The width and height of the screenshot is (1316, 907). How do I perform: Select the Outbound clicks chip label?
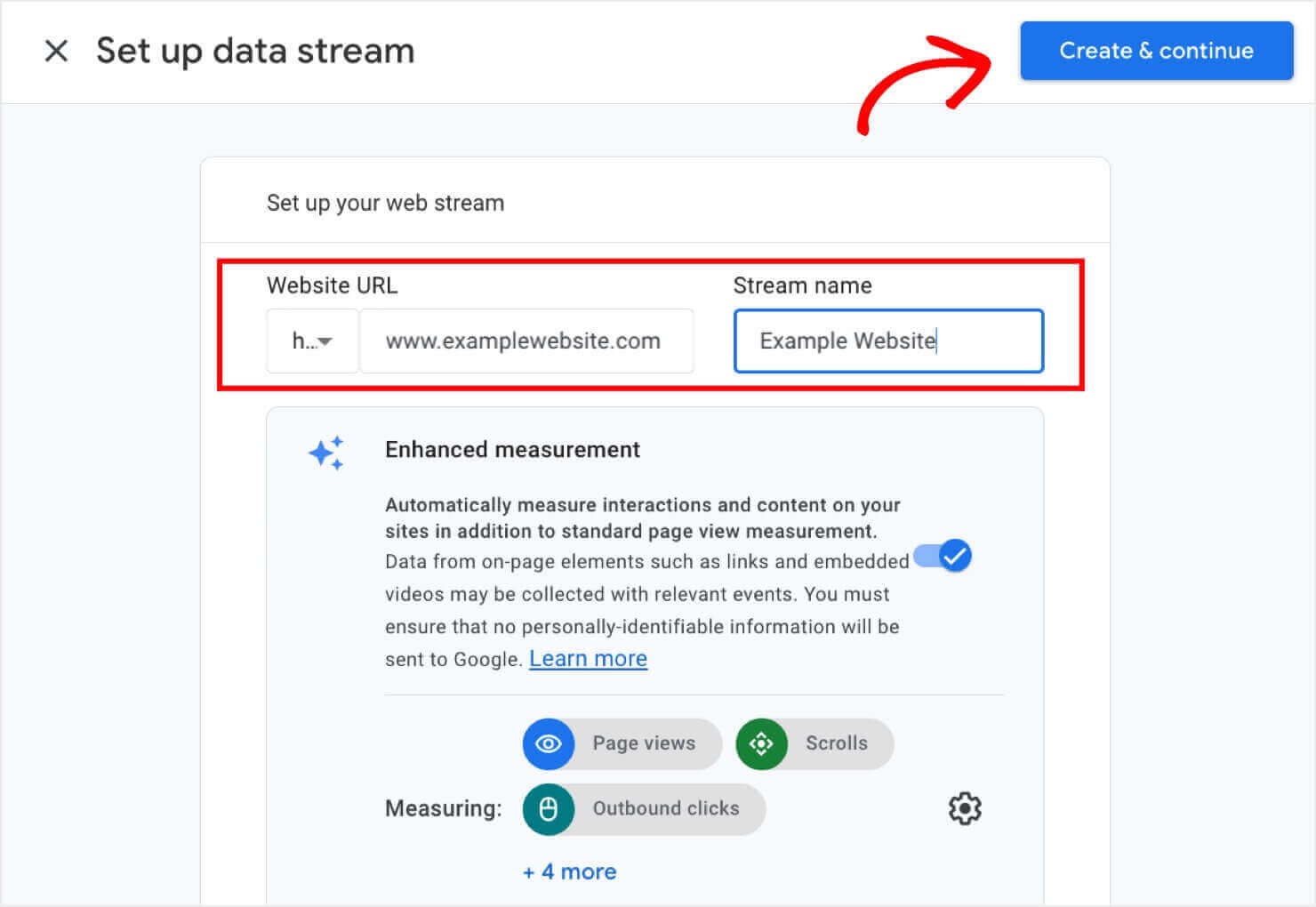(x=665, y=808)
